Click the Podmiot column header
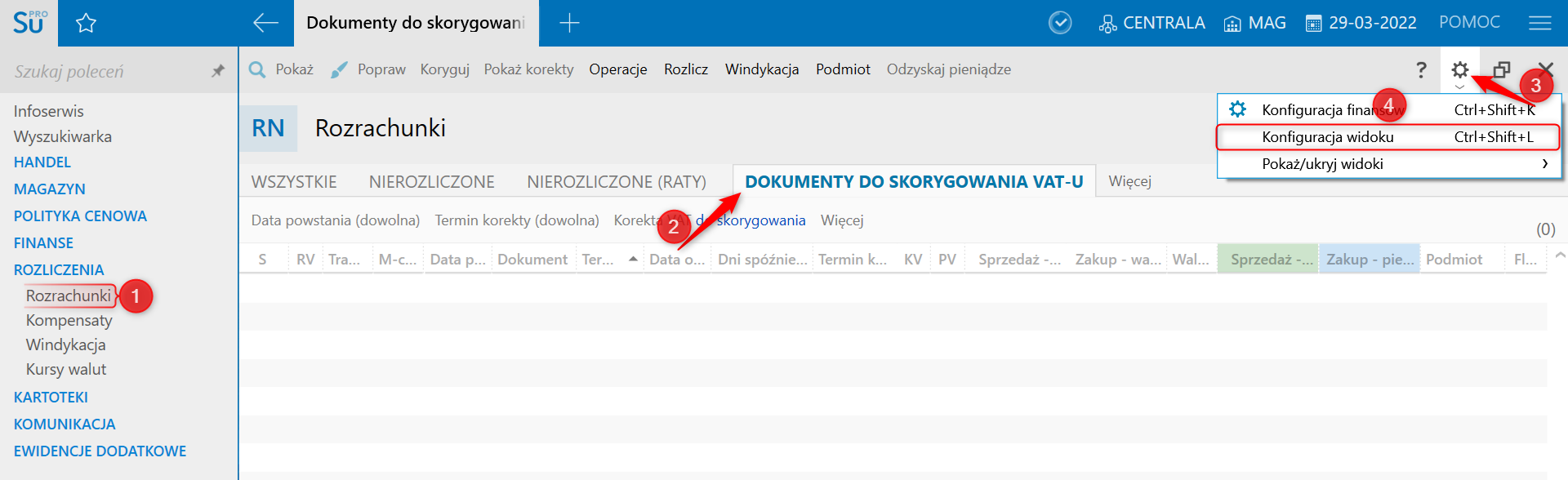Image resolution: width=1568 pixels, height=480 pixels. 1463,260
